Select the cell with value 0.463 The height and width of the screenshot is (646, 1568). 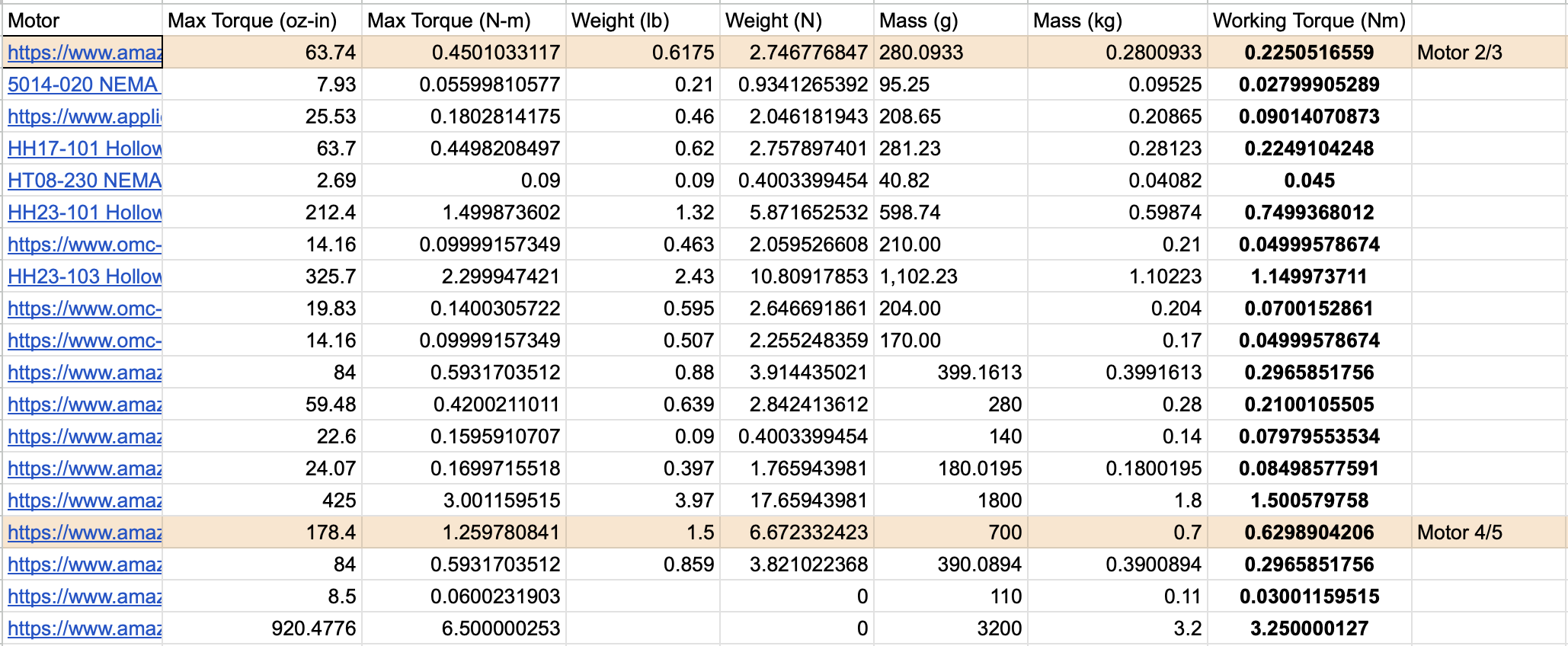(x=644, y=245)
